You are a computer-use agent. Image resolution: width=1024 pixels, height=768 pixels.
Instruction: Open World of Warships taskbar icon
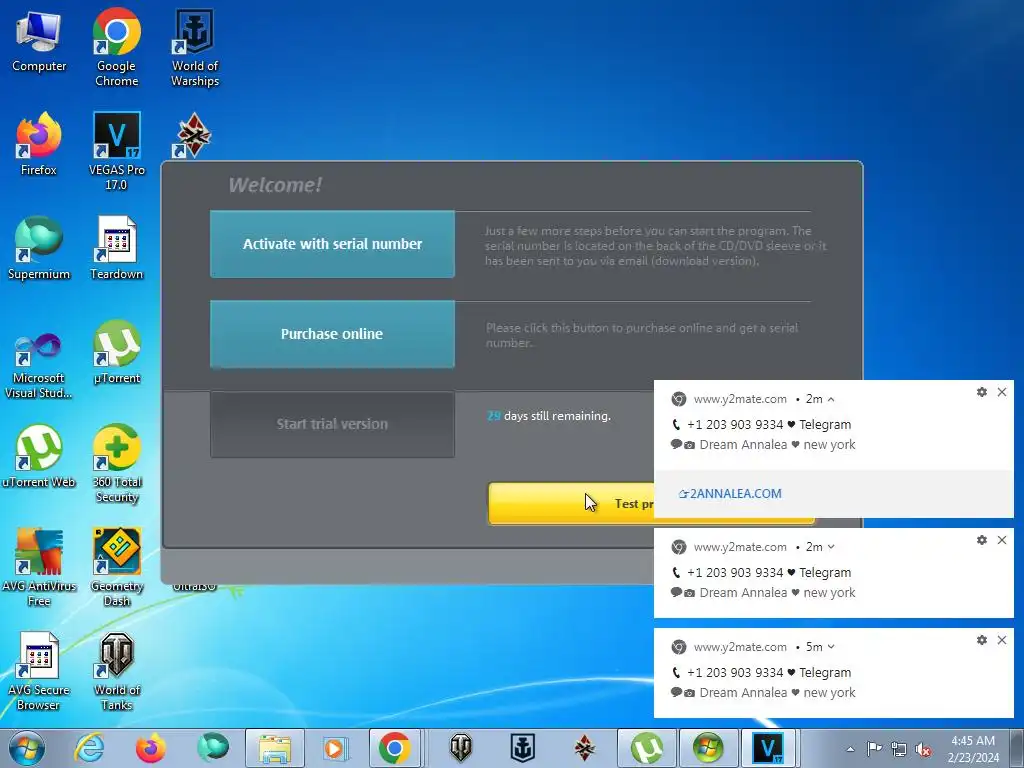pos(522,748)
